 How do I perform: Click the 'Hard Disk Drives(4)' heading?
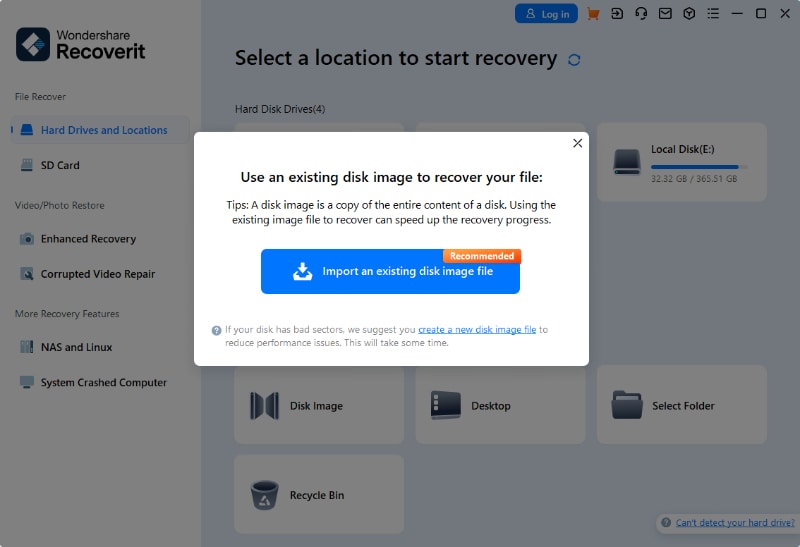(x=280, y=109)
